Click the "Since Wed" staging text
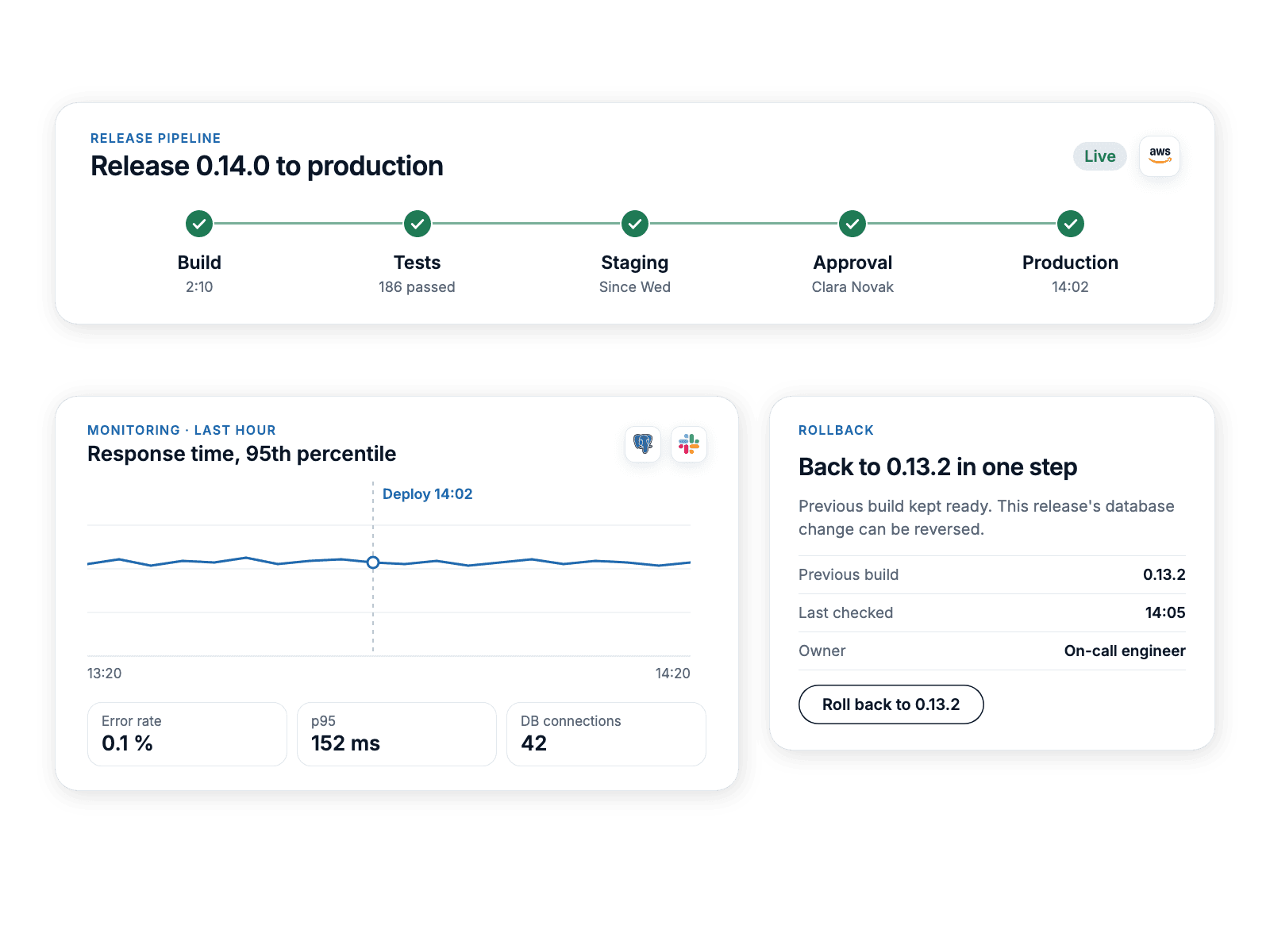The width and height of the screenshot is (1270, 952). (x=635, y=287)
